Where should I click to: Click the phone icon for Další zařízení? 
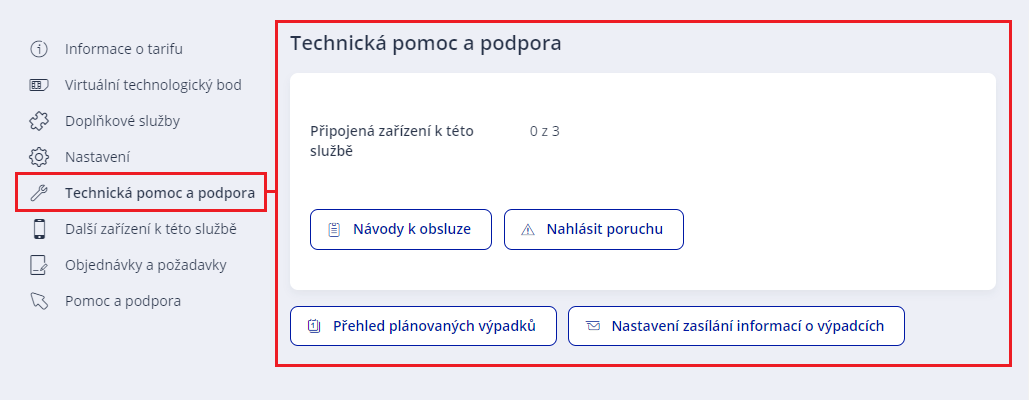(x=39, y=229)
